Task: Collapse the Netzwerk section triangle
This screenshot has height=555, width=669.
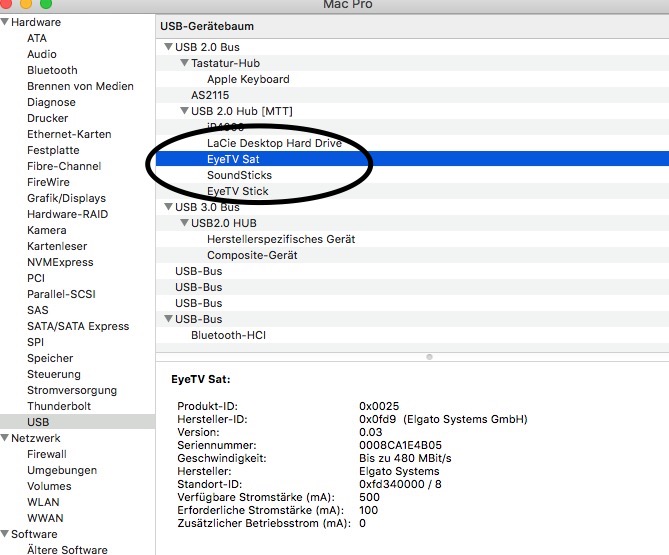Action: click(5, 438)
